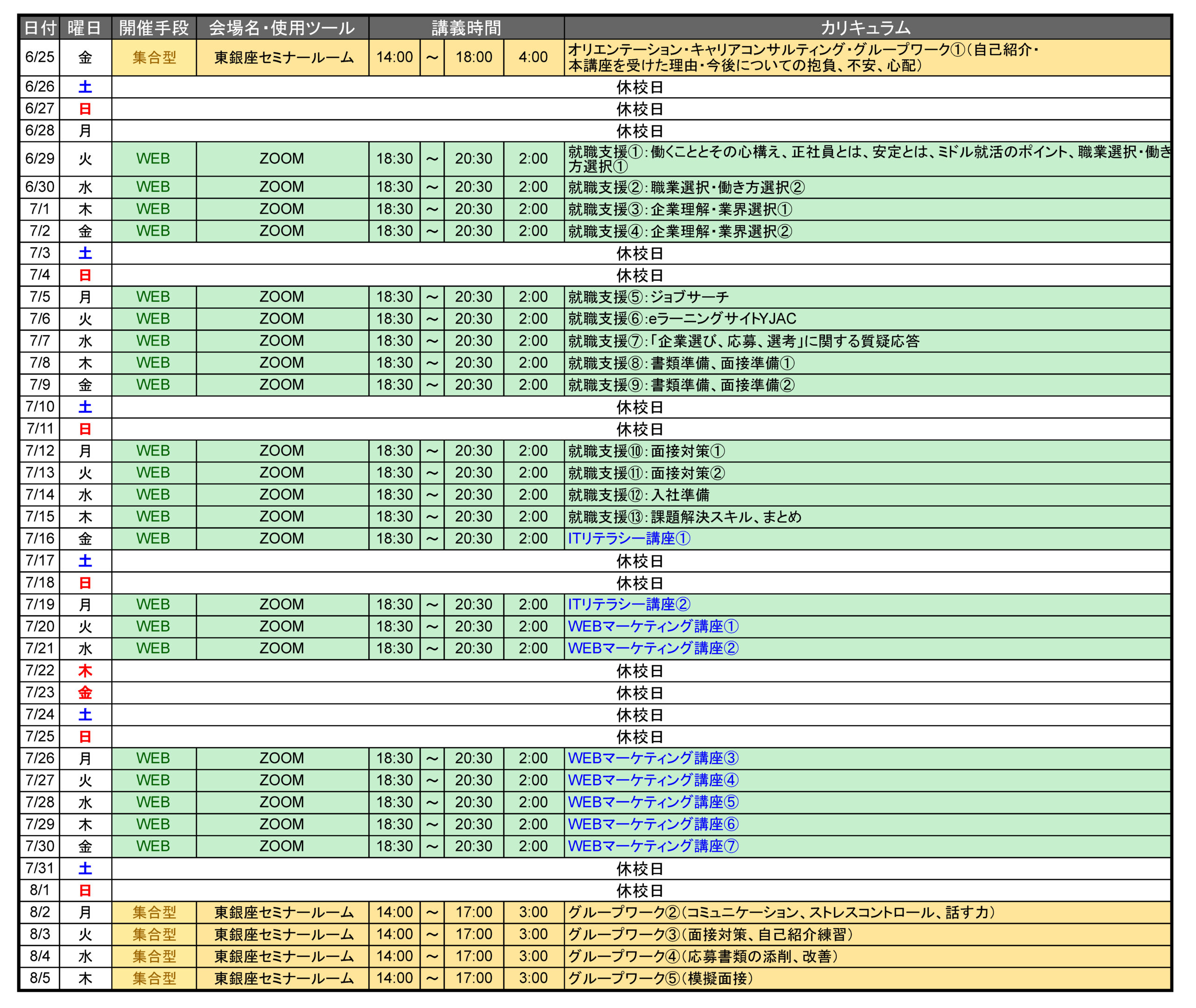
Task: Open the WEBマーケティング講座② link
Action: click(x=653, y=649)
